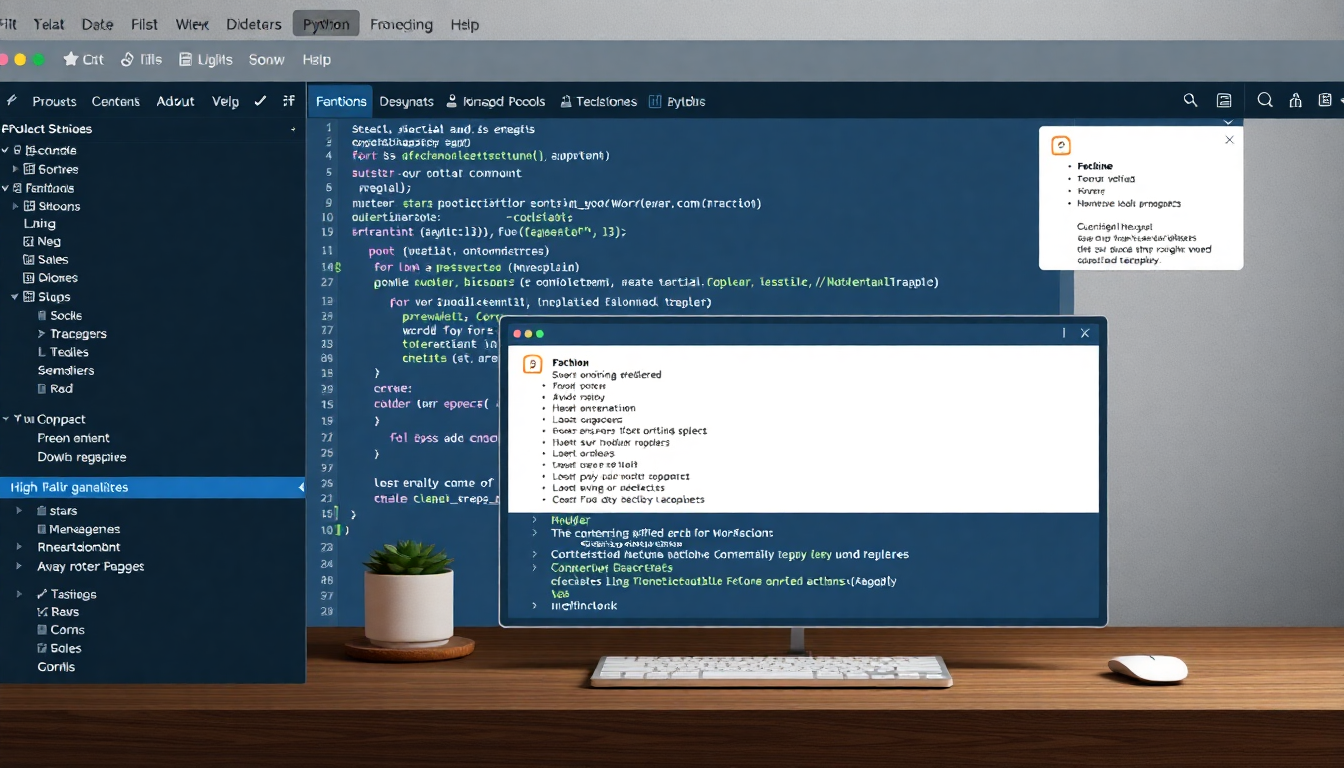This screenshot has height=768, width=1344.
Task: Click the star icon beside Crt
Action: click(70, 60)
